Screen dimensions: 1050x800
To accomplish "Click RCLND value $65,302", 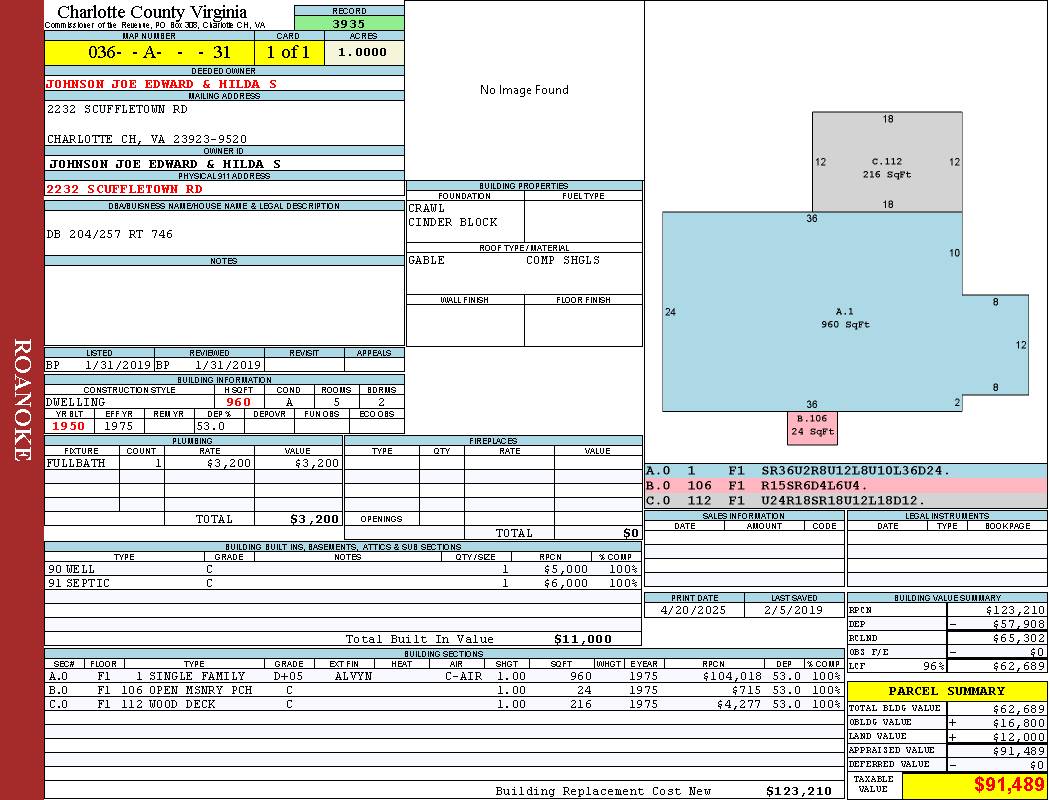I will tap(1019, 639).
